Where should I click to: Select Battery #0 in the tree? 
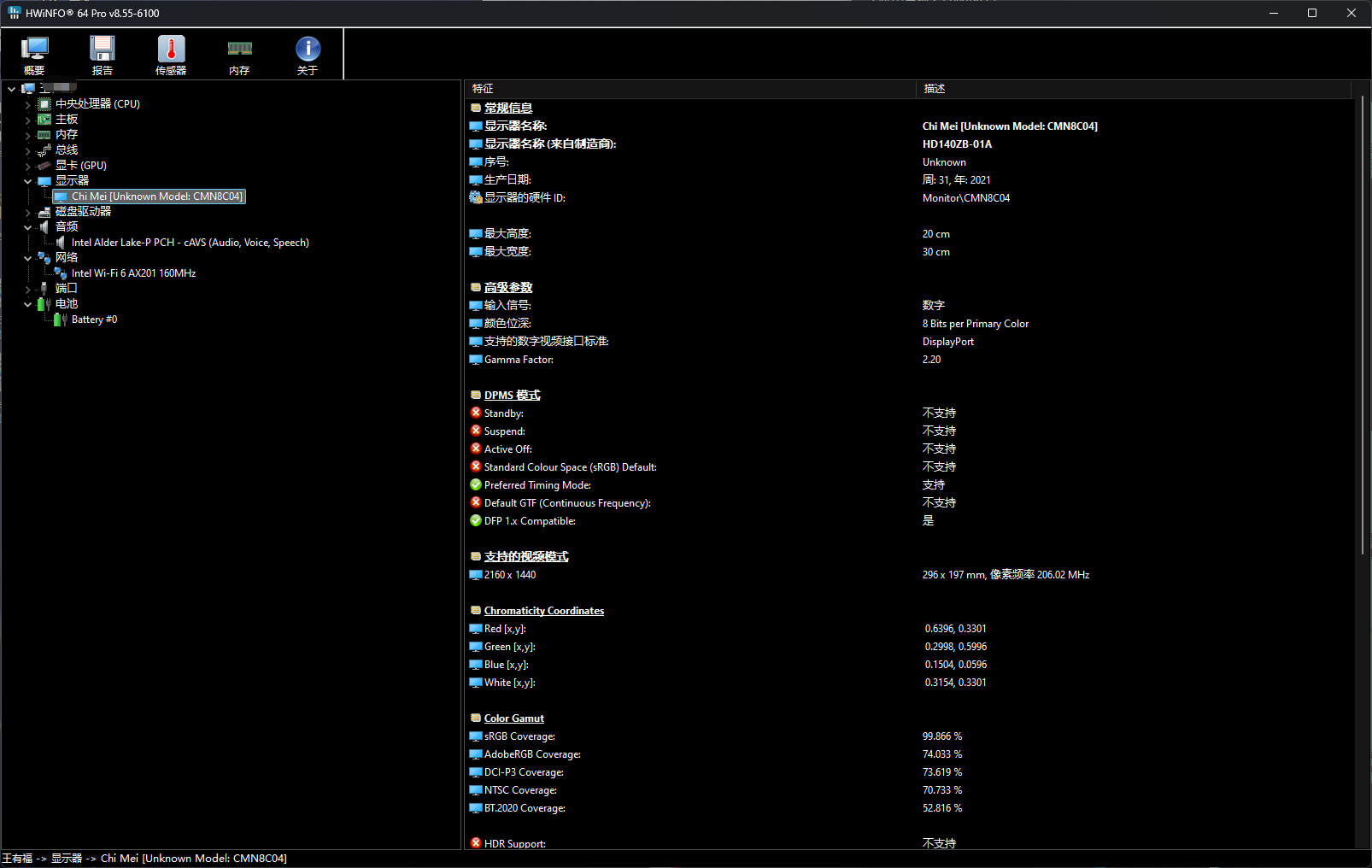pyautogui.click(x=94, y=320)
